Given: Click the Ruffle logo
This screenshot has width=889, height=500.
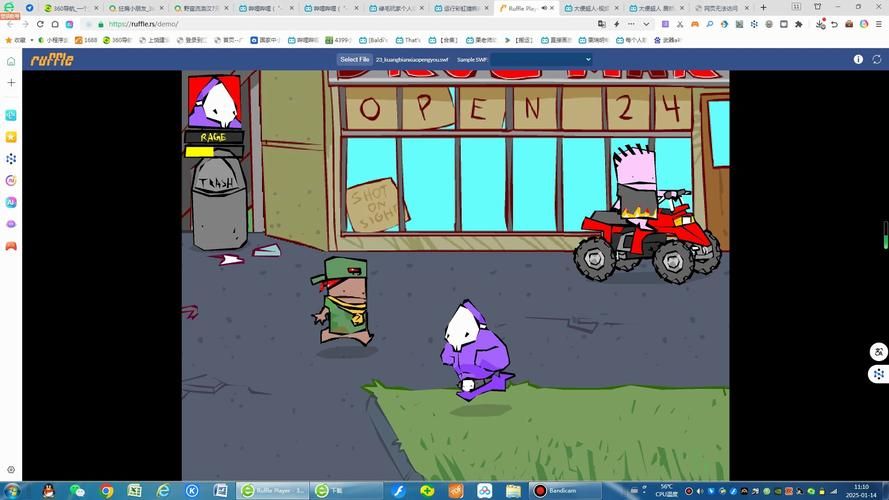Looking at the screenshot, I should [52, 60].
